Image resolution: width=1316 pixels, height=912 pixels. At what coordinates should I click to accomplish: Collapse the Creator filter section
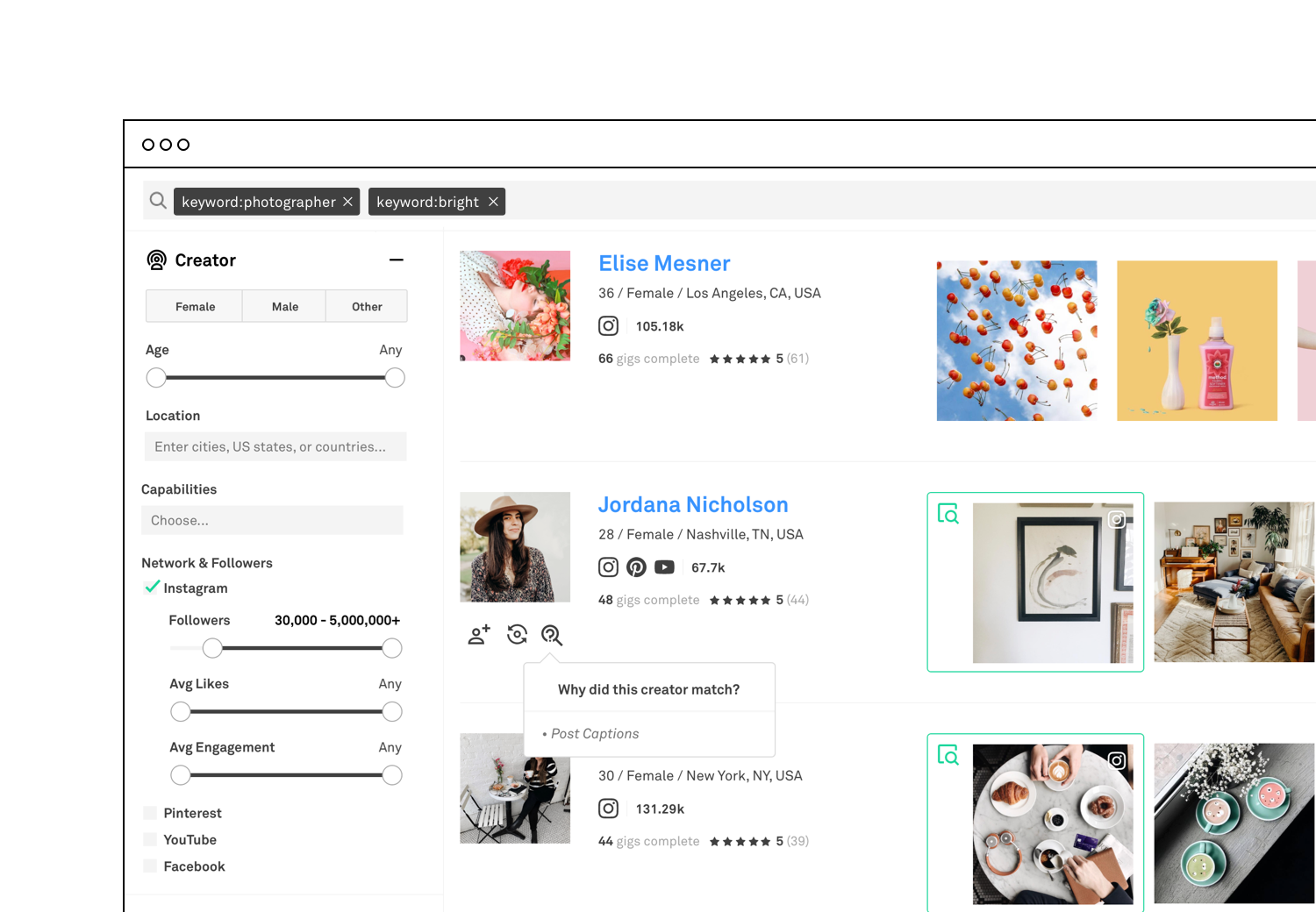coord(397,260)
